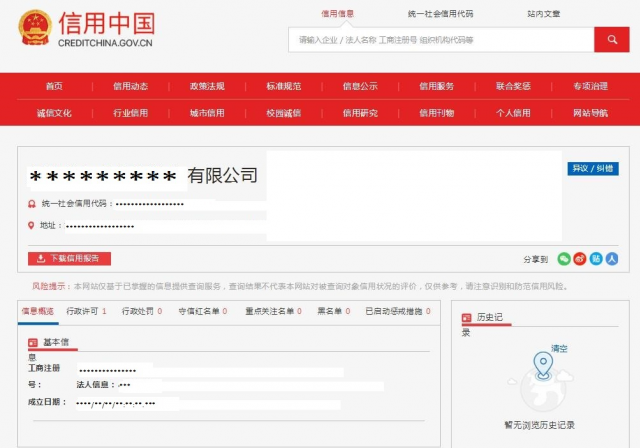This screenshot has width=640, height=448.
Task: Click 清空 to clear browsing history
Action: point(559,348)
